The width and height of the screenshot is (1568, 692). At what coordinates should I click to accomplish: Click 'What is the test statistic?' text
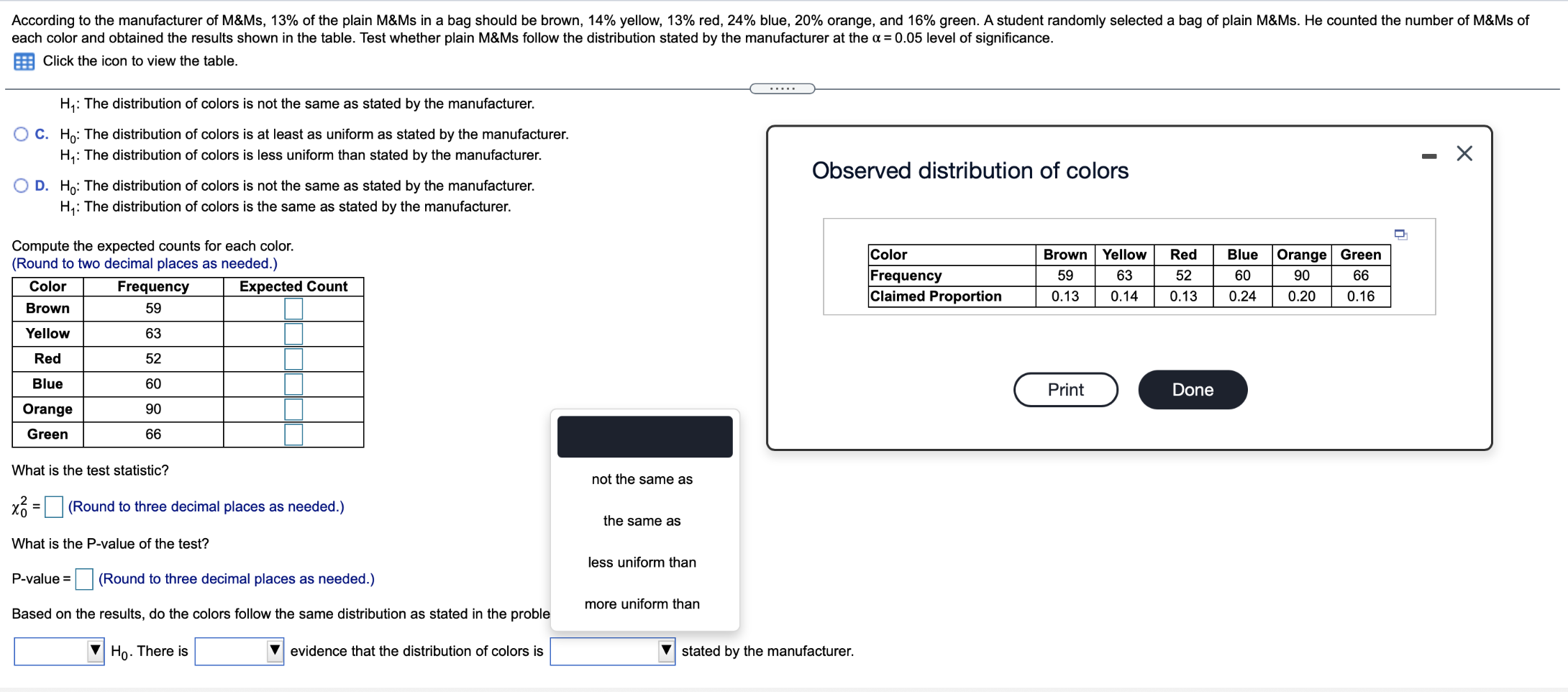pos(91,470)
